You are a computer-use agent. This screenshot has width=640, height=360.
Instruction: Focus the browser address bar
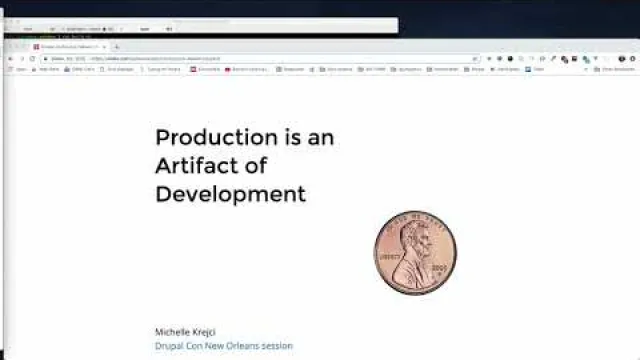tap(261, 59)
